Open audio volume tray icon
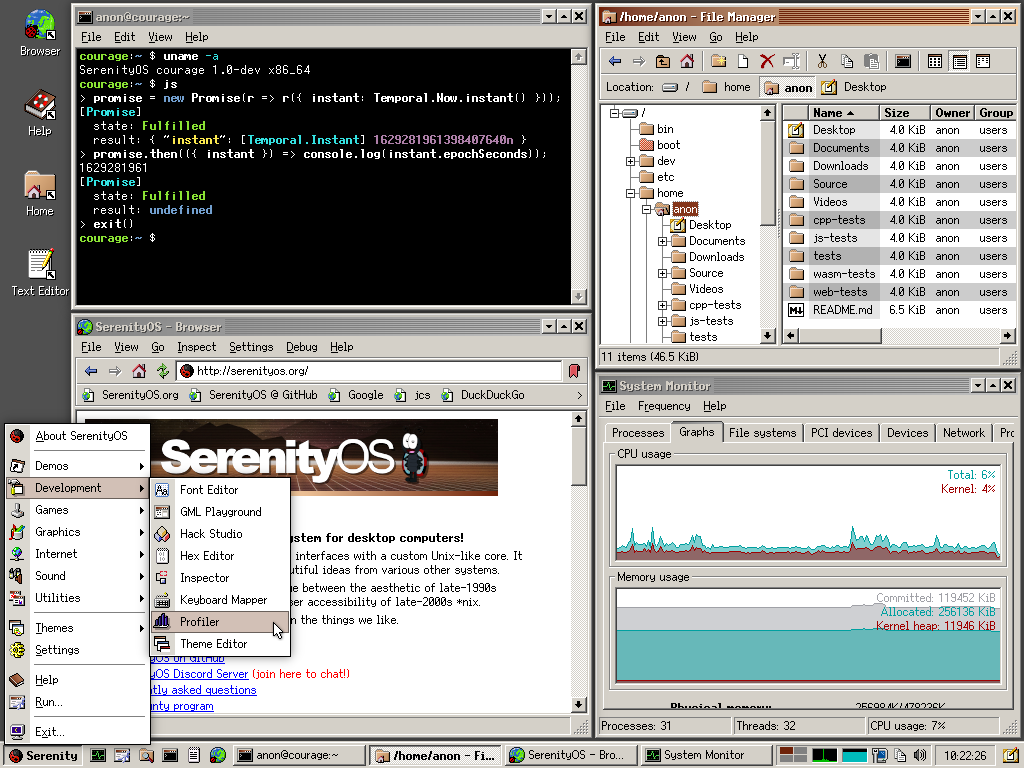Screen dimensions: 1024x768 click(x=920, y=756)
